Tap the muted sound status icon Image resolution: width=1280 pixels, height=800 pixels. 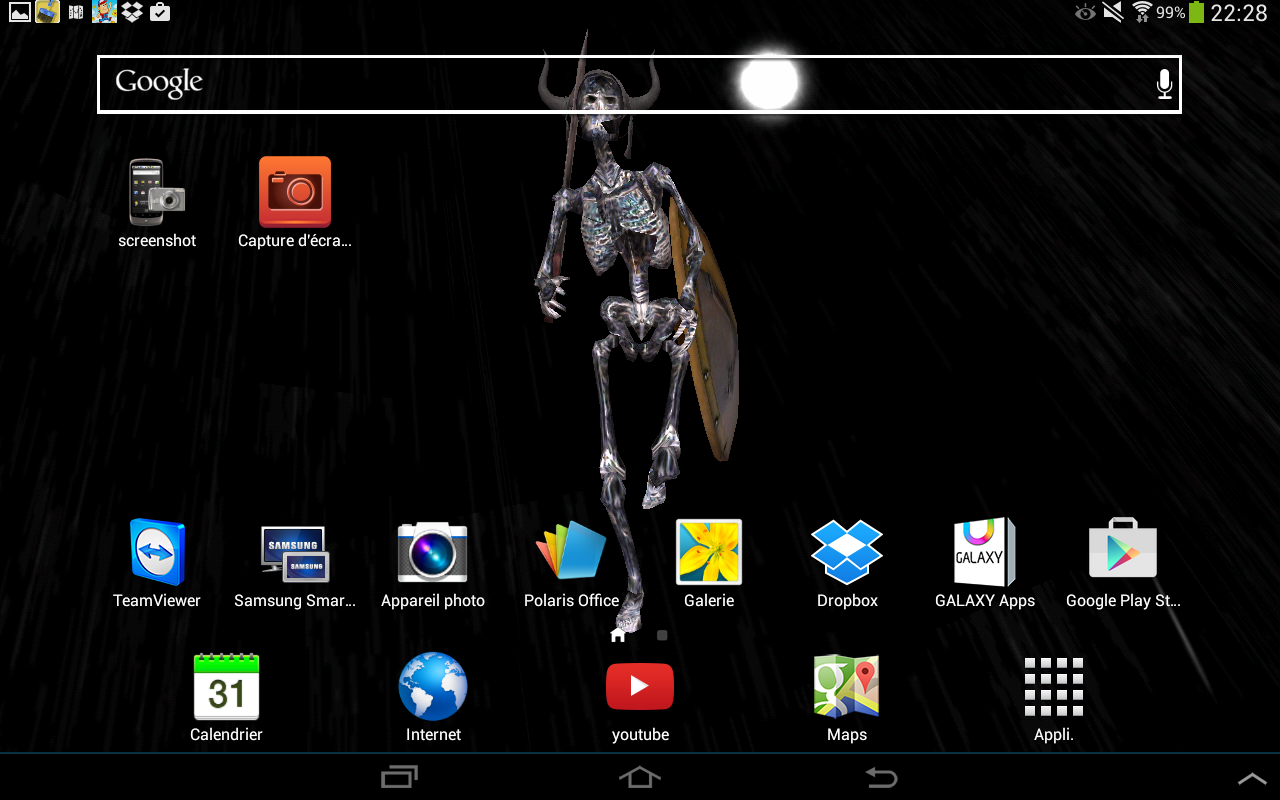[x=1113, y=13]
